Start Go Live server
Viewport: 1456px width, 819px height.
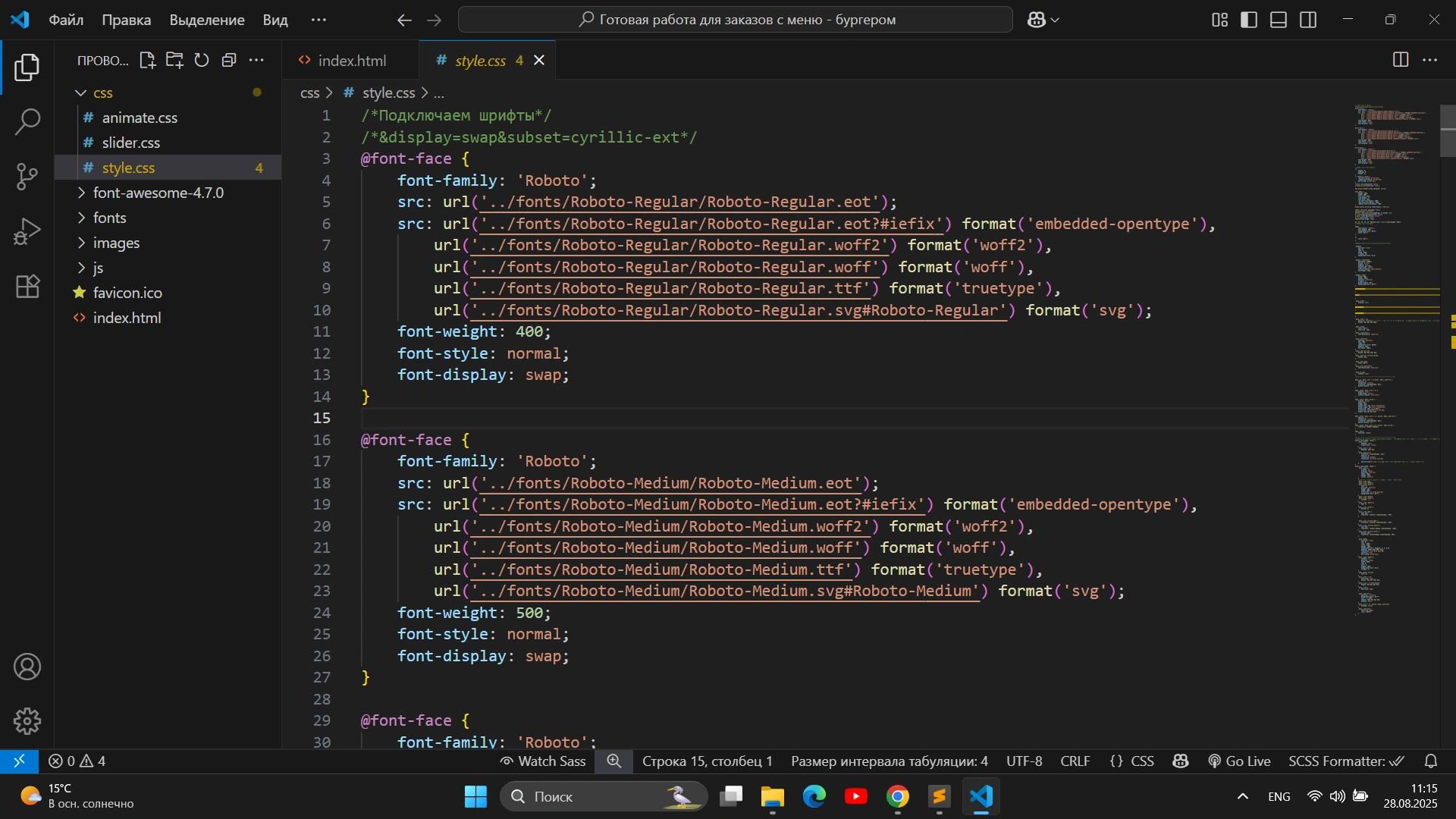[1239, 761]
